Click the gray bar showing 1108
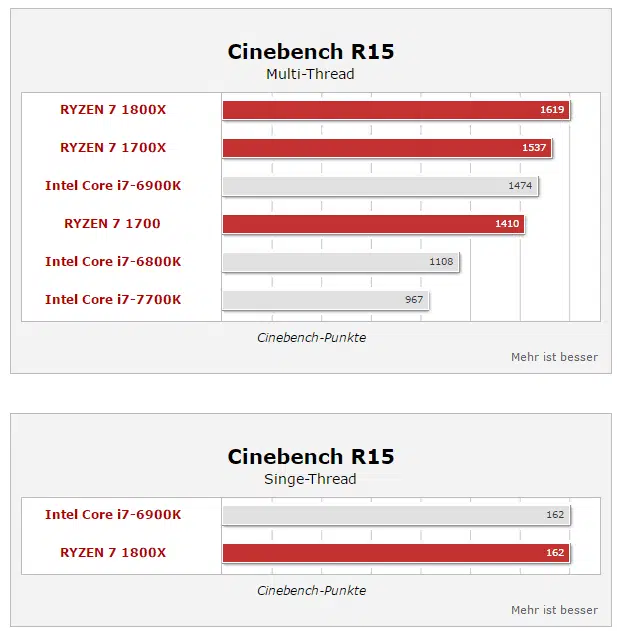Screen dimensions: 617x631 coord(341,262)
